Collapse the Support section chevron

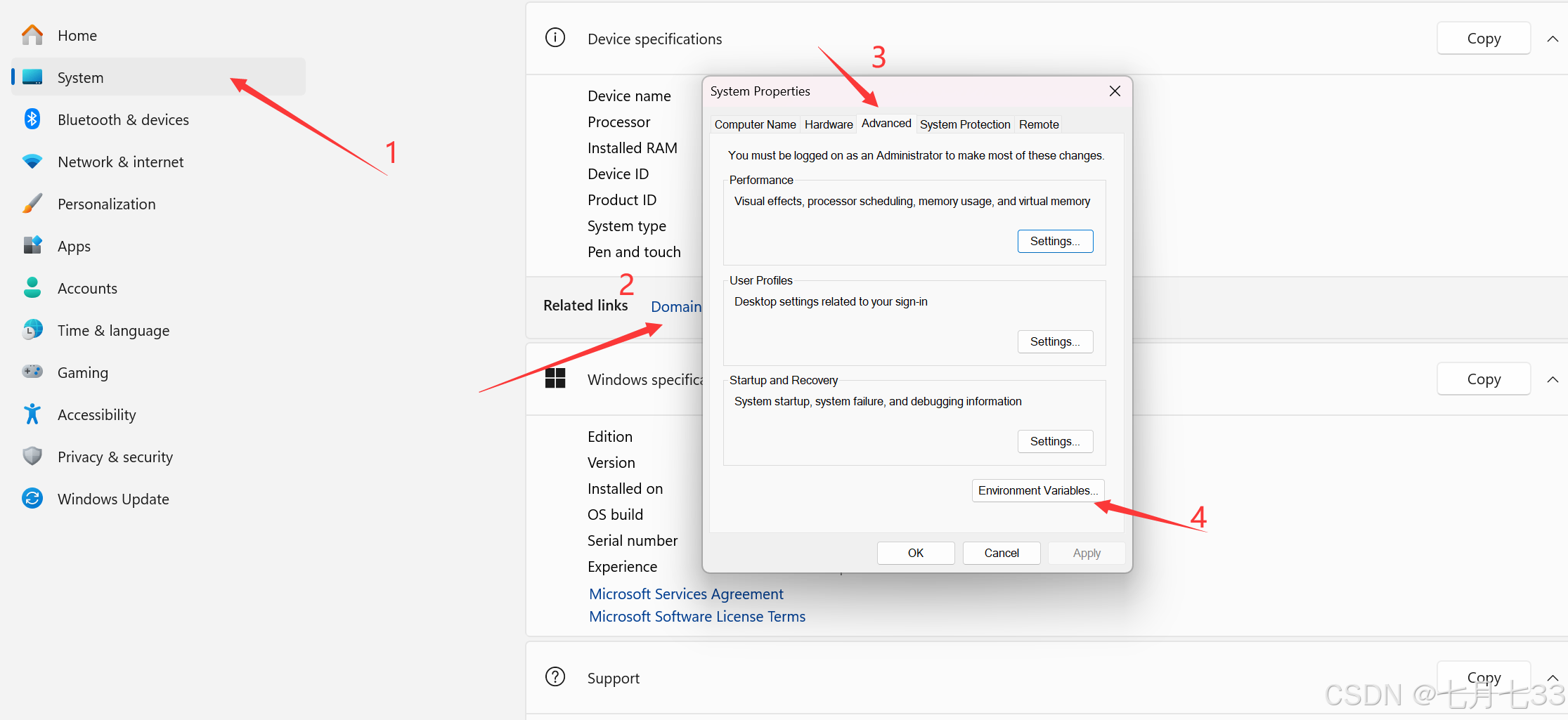pos(1553,678)
